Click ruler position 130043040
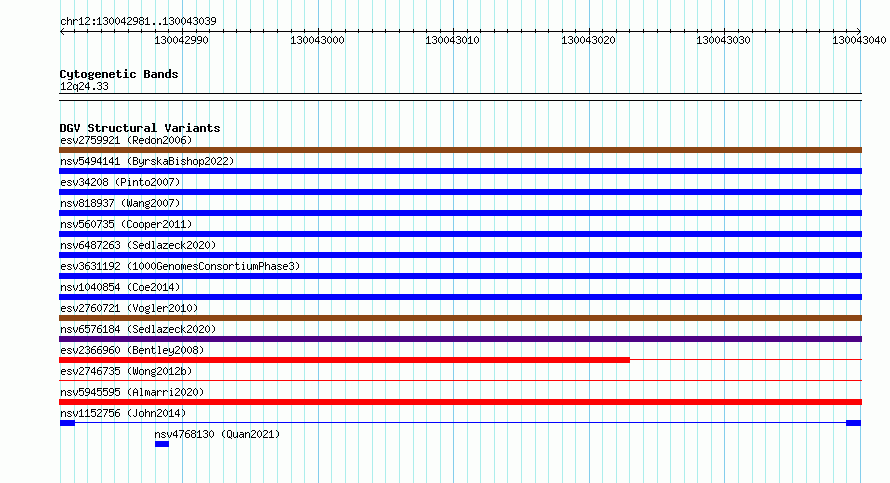This screenshot has width=890, height=483. point(859,40)
